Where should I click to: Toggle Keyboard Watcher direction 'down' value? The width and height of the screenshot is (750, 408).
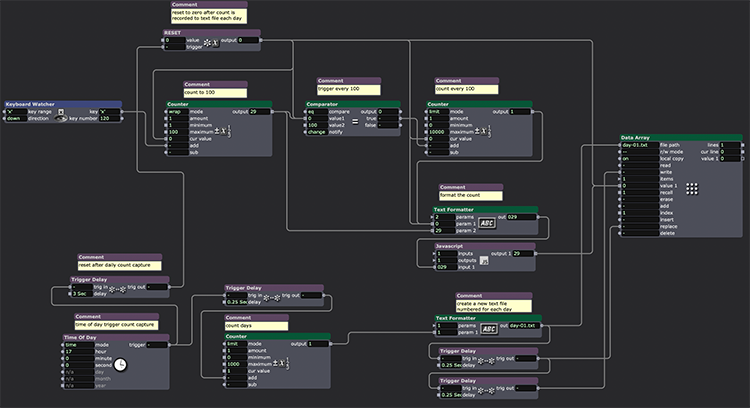[x=17, y=118]
